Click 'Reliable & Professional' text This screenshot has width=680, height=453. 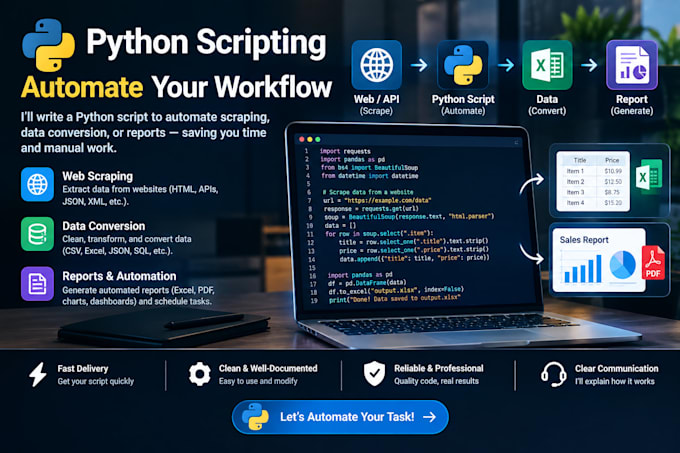point(438,368)
